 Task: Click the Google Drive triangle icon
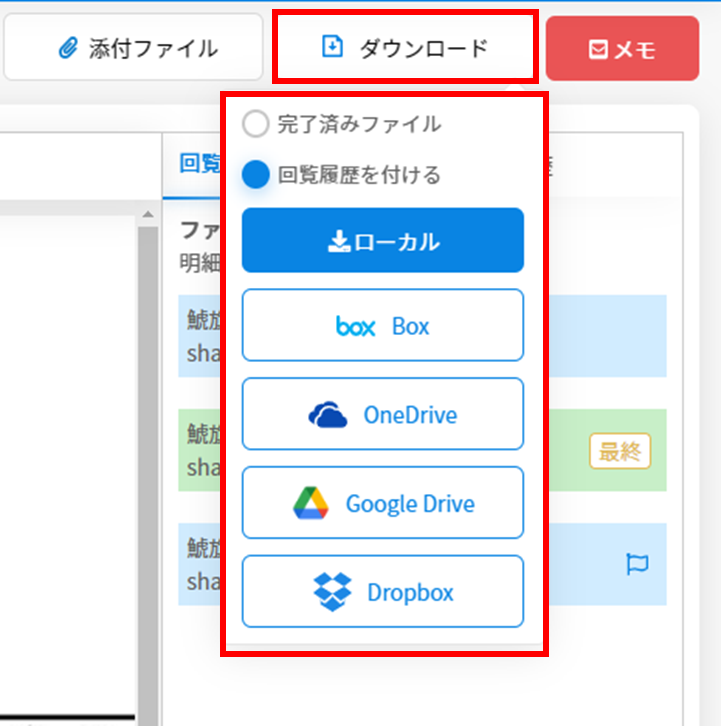[311, 503]
